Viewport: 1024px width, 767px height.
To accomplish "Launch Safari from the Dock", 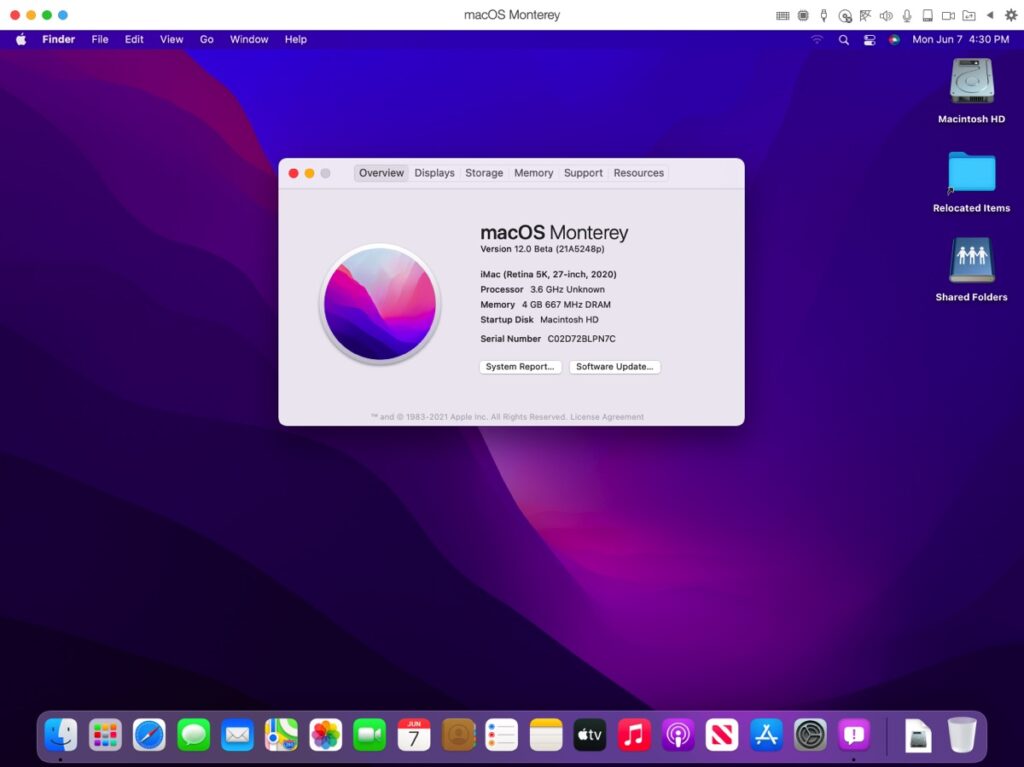I will click(149, 735).
